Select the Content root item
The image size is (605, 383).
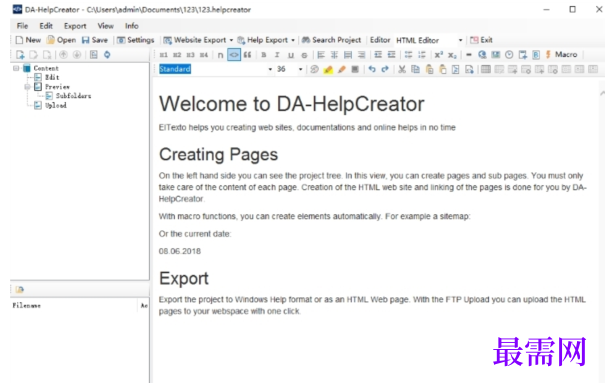tap(46, 68)
